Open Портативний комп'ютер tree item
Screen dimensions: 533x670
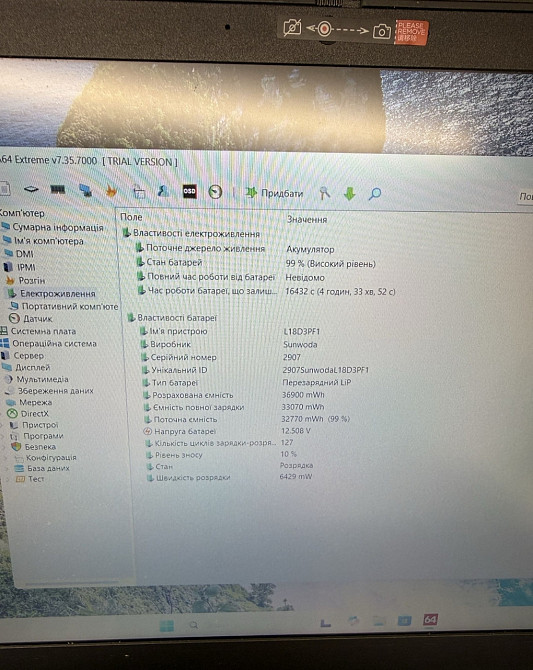click(x=64, y=306)
